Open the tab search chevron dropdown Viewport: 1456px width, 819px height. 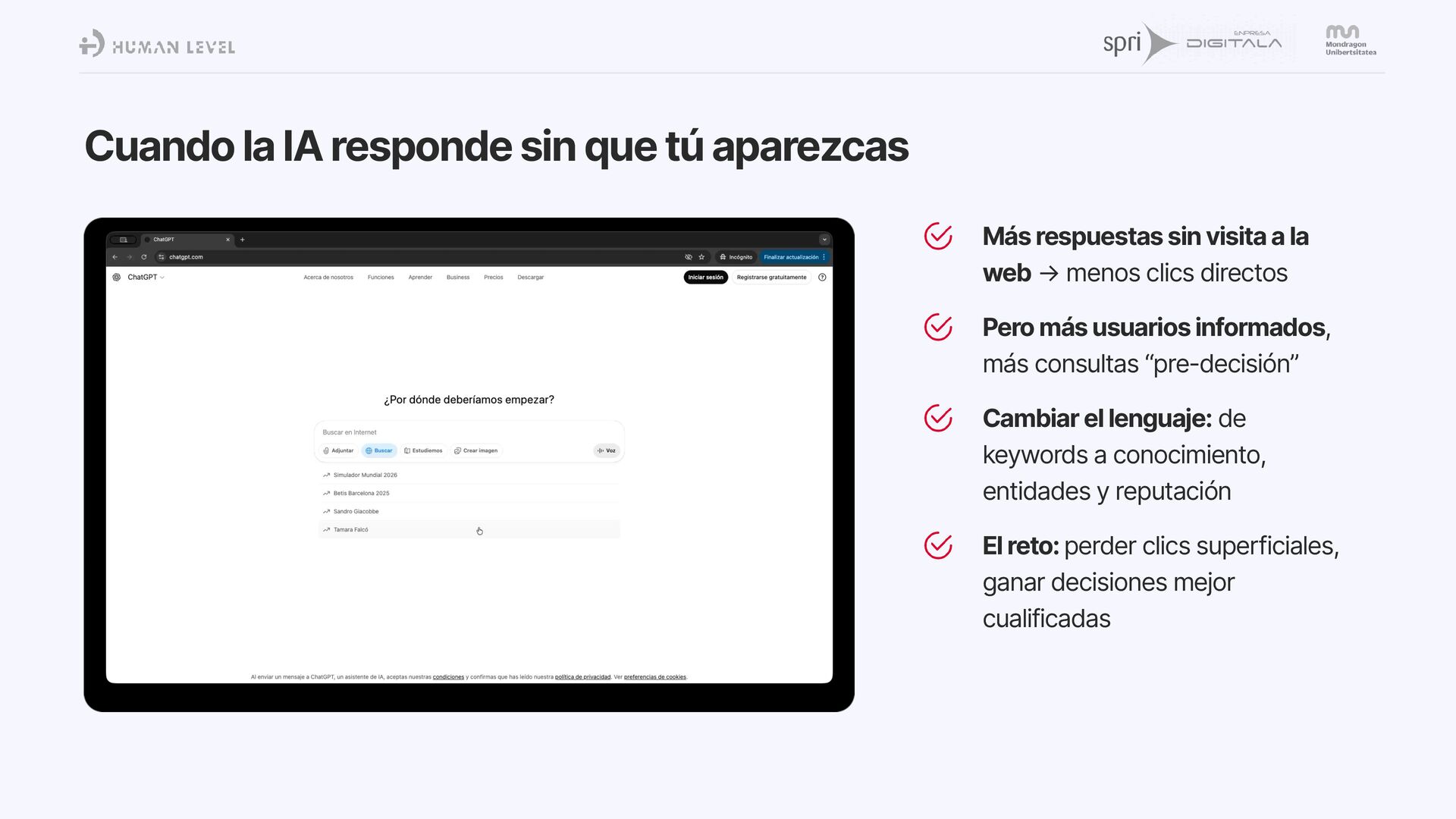point(824,240)
